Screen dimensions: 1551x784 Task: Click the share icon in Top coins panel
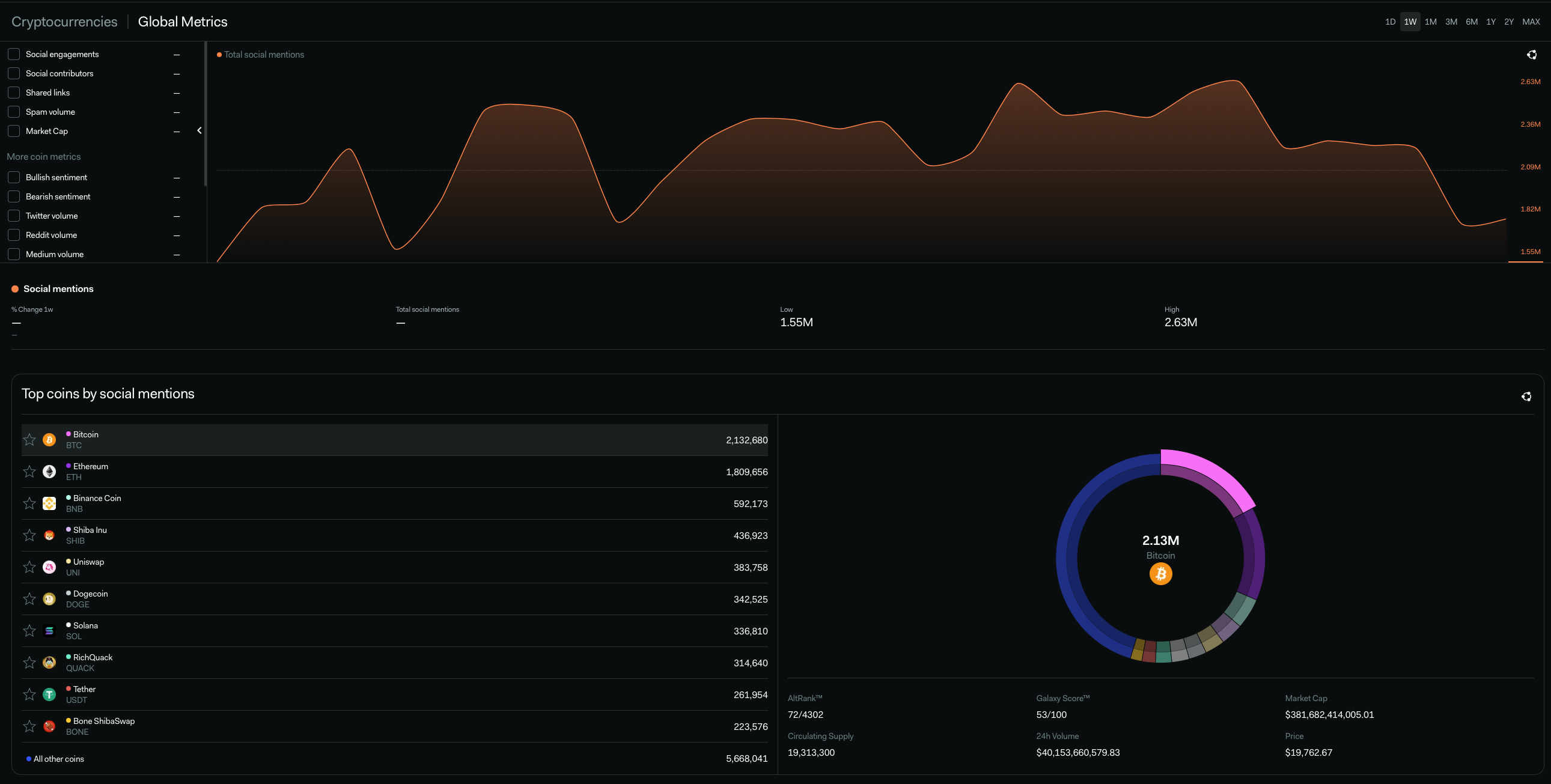pos(1526,397)
